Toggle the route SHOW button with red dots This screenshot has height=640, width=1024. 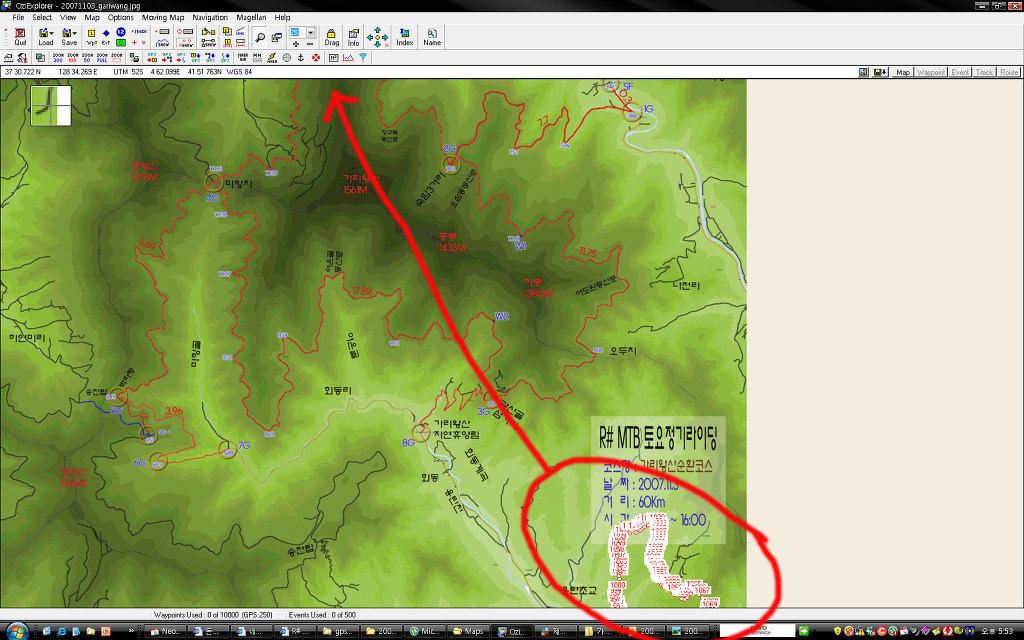click(x=185, y=42)
